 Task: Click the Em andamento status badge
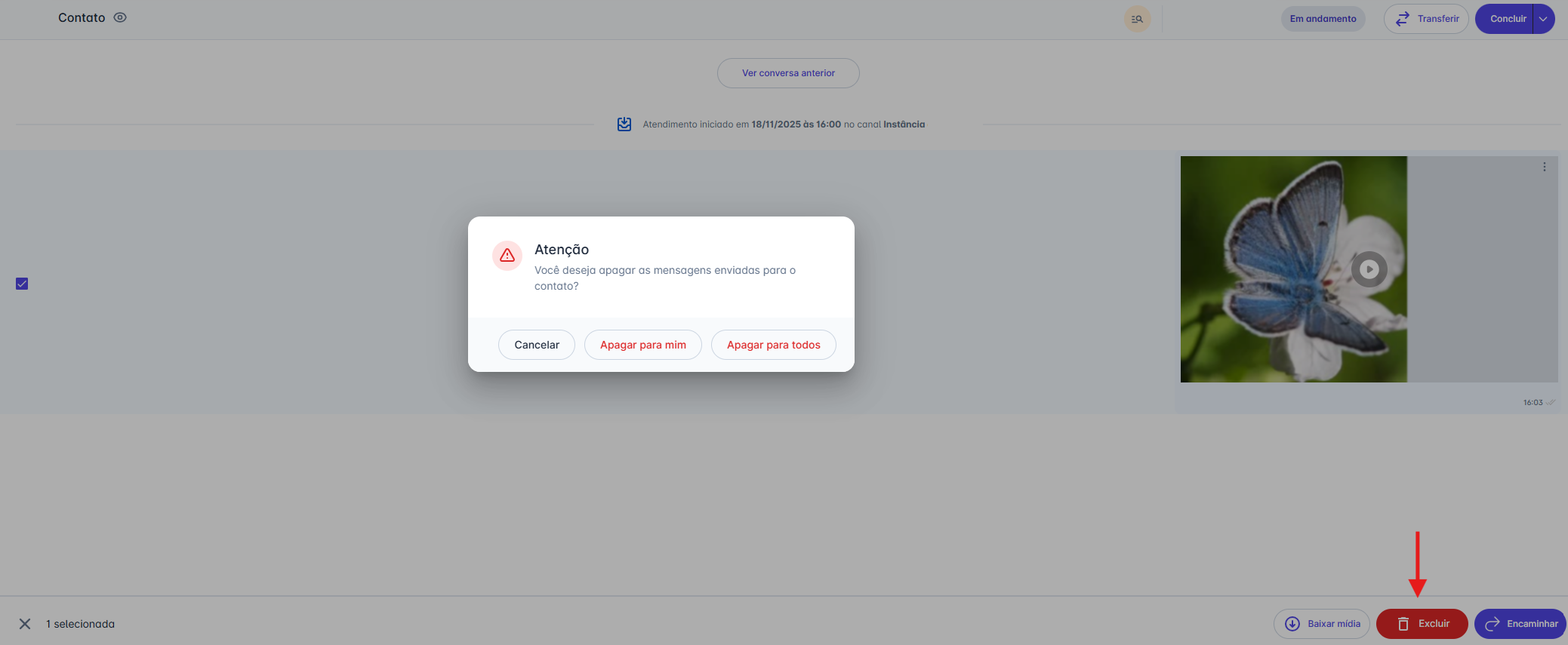pyautogui.click(x=1323, y=19)
